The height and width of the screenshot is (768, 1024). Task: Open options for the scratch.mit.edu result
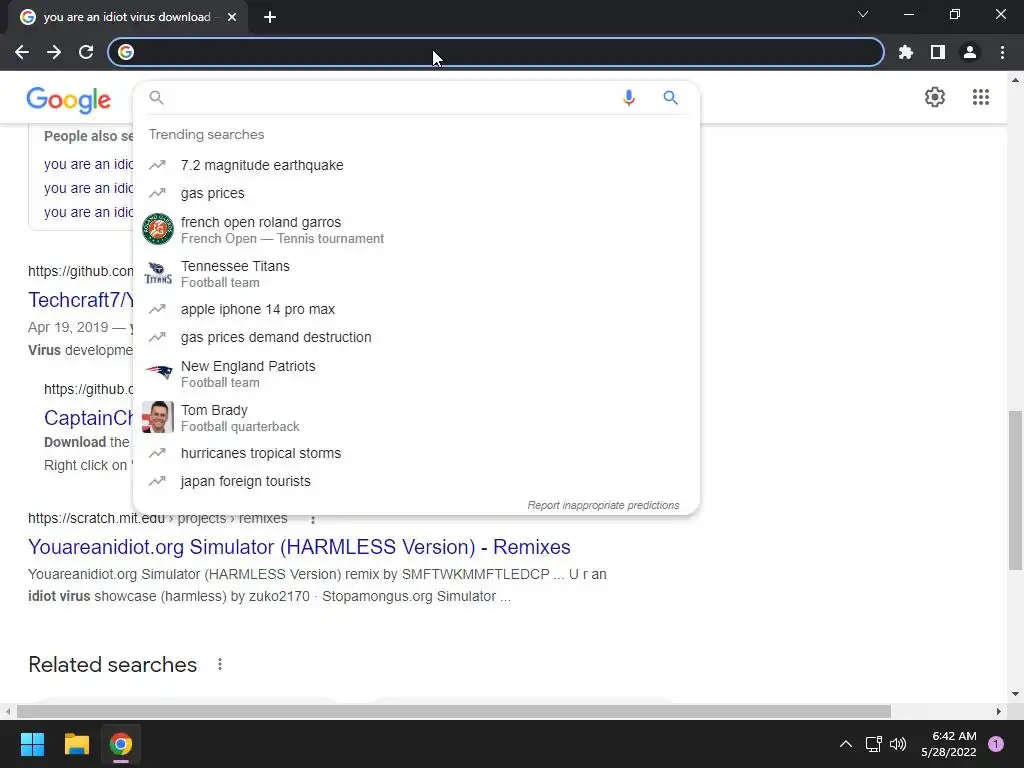tap(313, 519)
